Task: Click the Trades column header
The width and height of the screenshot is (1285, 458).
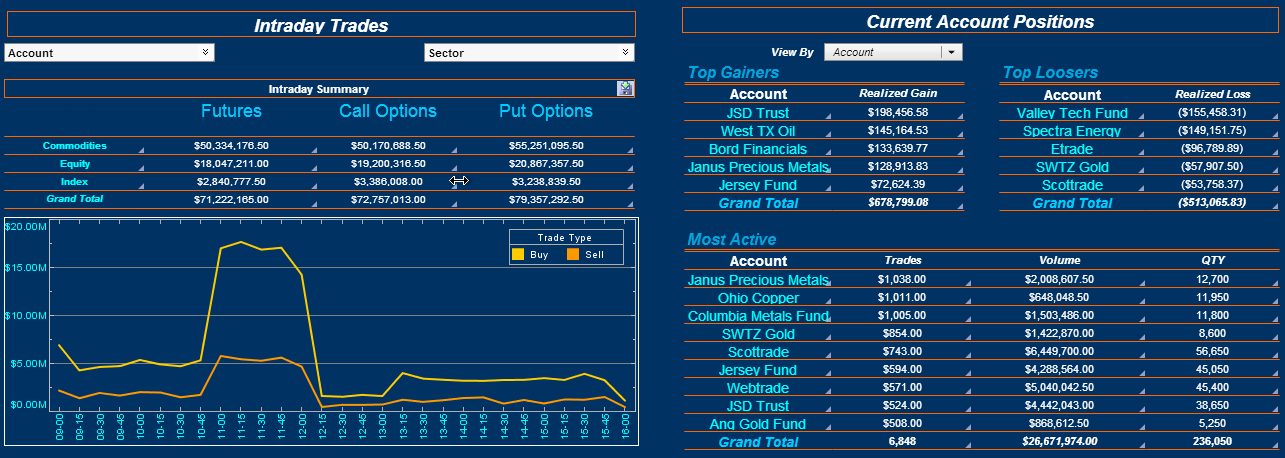Action: point(903,260)
